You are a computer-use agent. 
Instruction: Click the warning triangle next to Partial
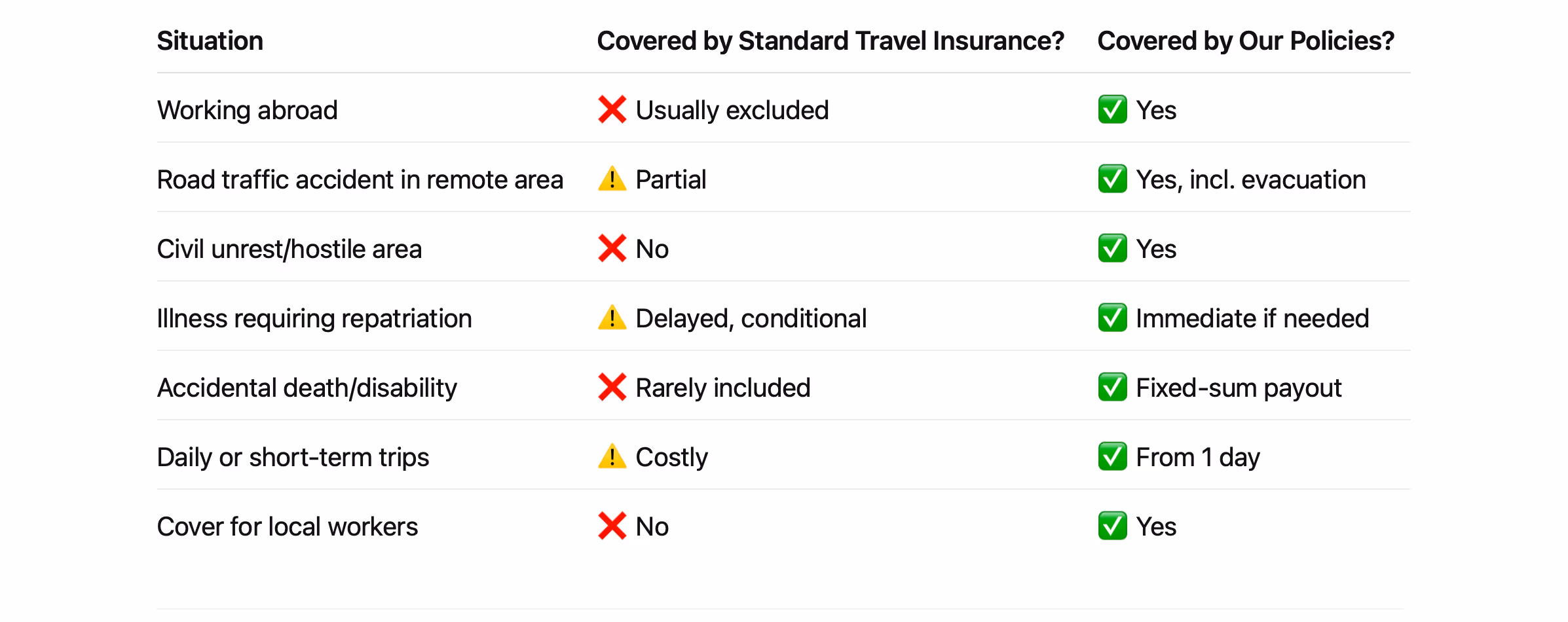(612, 179)
